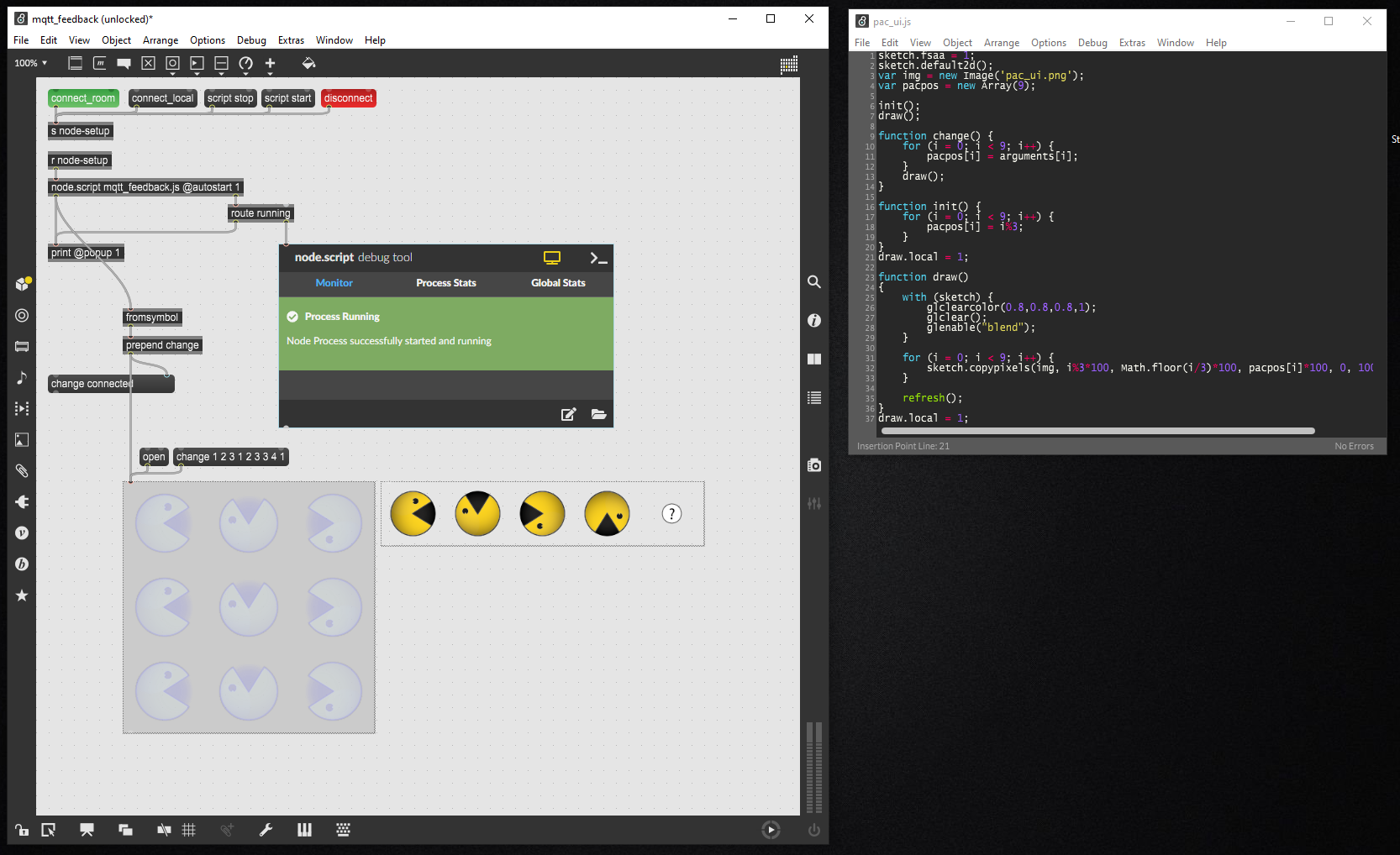Viewport: 1400px width, 855px height.
Task: Add a toggle object from top toolbar
Action: click(x=148, y=63)
